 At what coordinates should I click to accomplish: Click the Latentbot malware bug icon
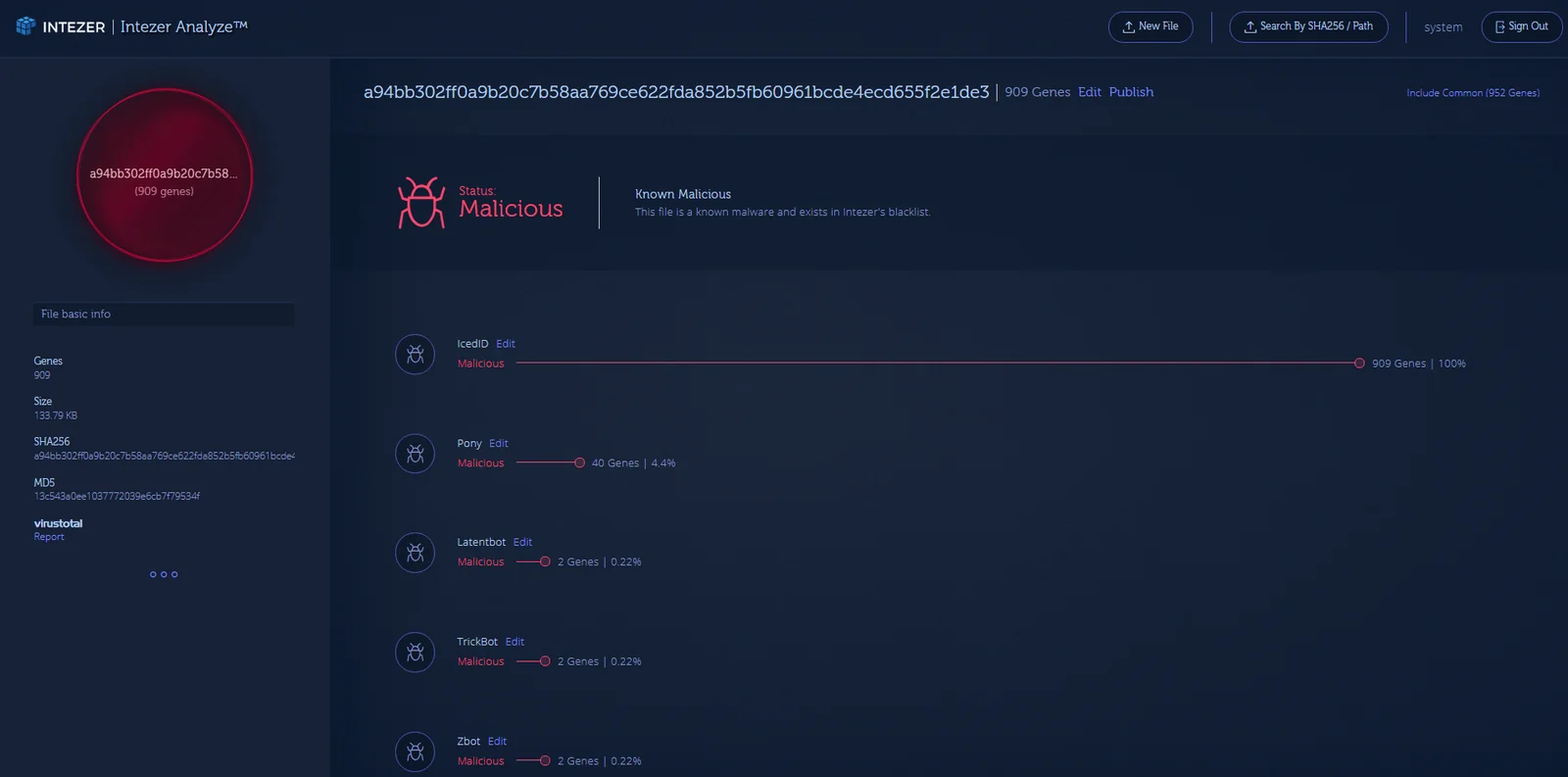tap(416, 553)
